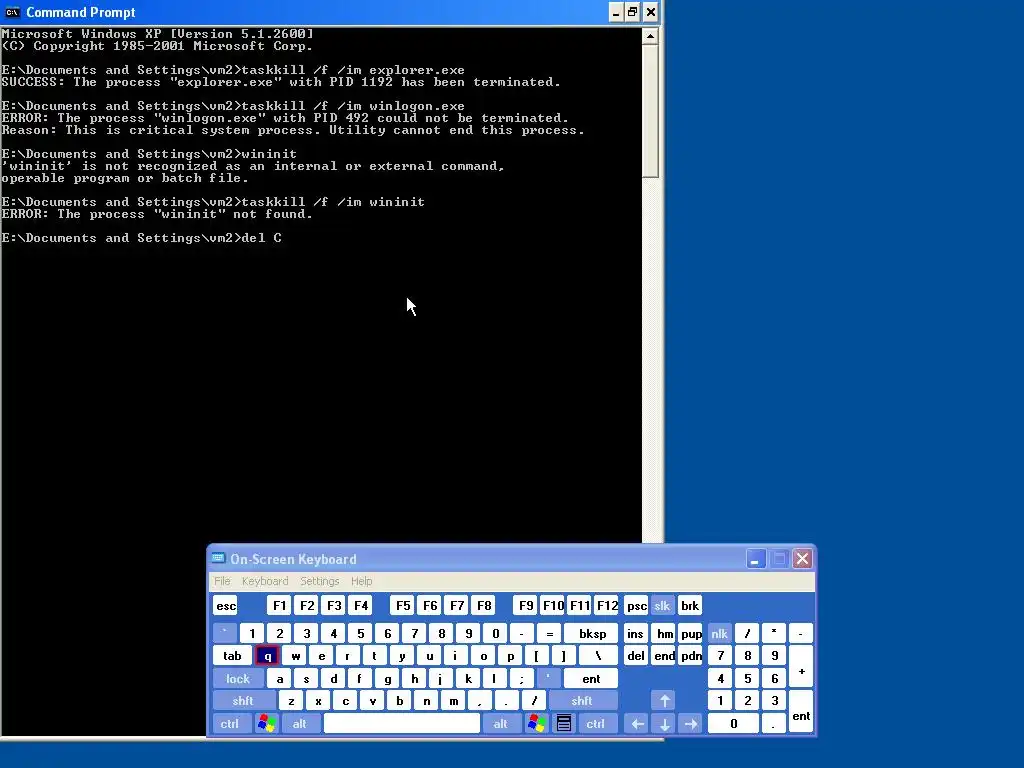Click the top row 7 key
Image resolution: width=1024 pixels, height=768 pixels.
pyautogui.click(x=414, y=633)
